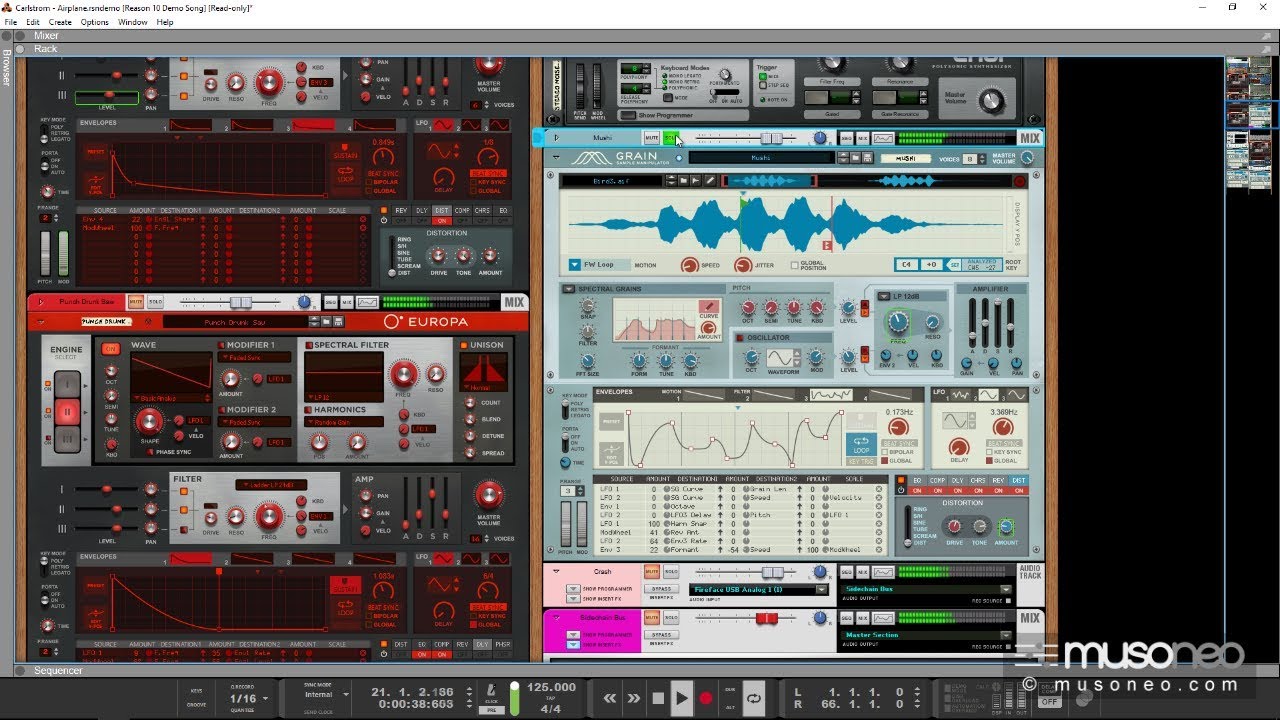Screen dimensions: 1280x720
Task: Collapse the Grain device fold arrow
Action: [556, 157]
